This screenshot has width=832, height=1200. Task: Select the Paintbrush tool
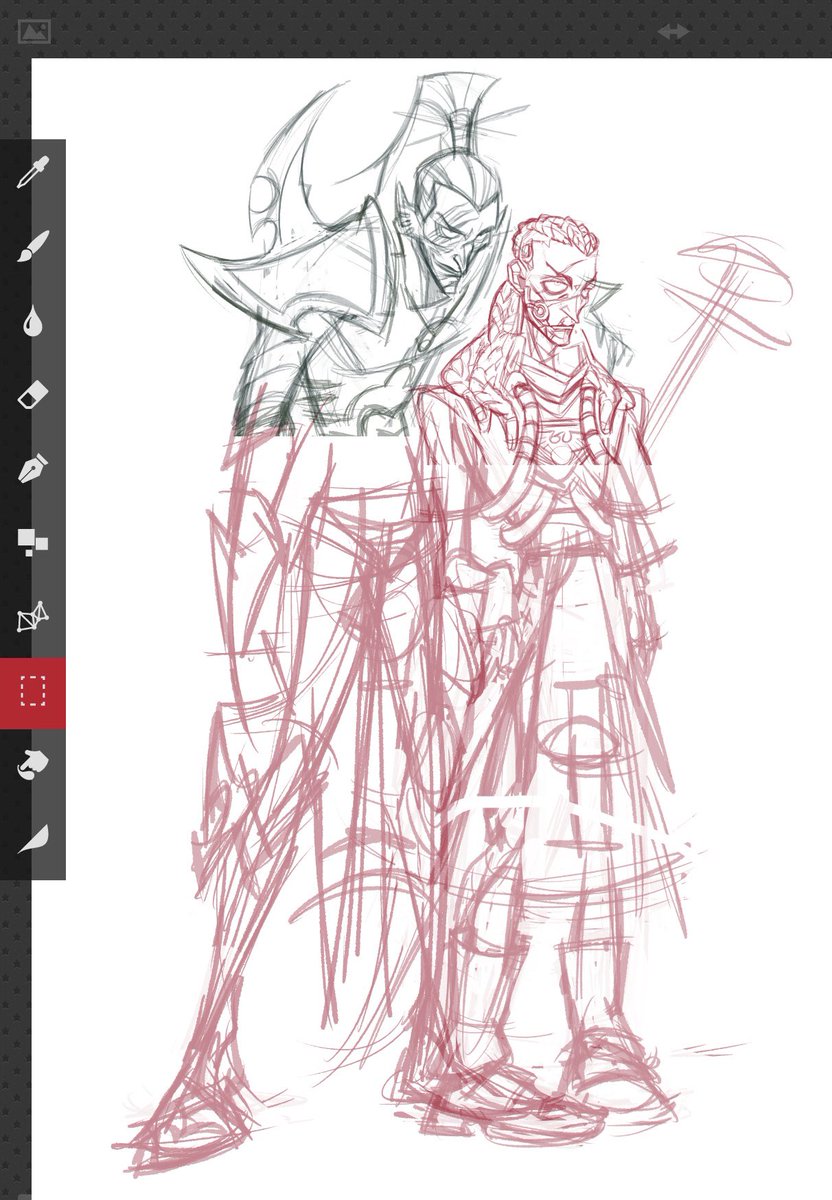pos(33,246)
